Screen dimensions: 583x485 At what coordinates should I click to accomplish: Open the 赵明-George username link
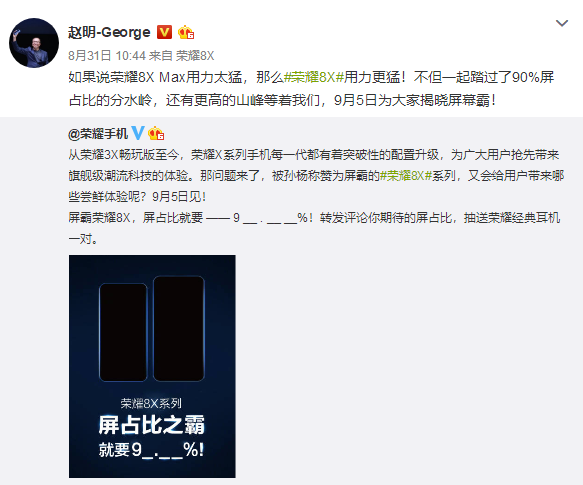click(x=109, y=32)
